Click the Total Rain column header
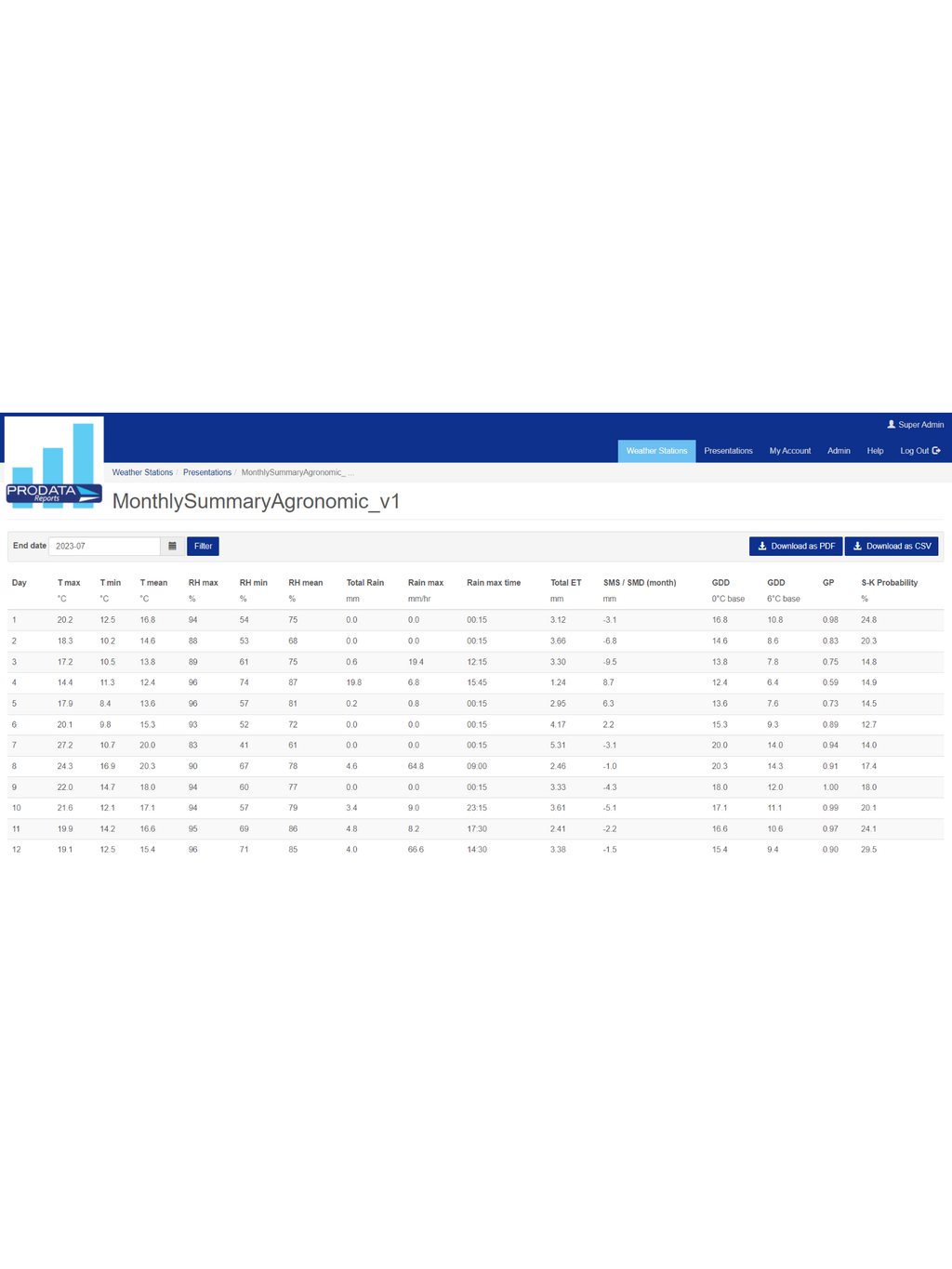This screenshot has width=952, height=1269. coord(364,583)
